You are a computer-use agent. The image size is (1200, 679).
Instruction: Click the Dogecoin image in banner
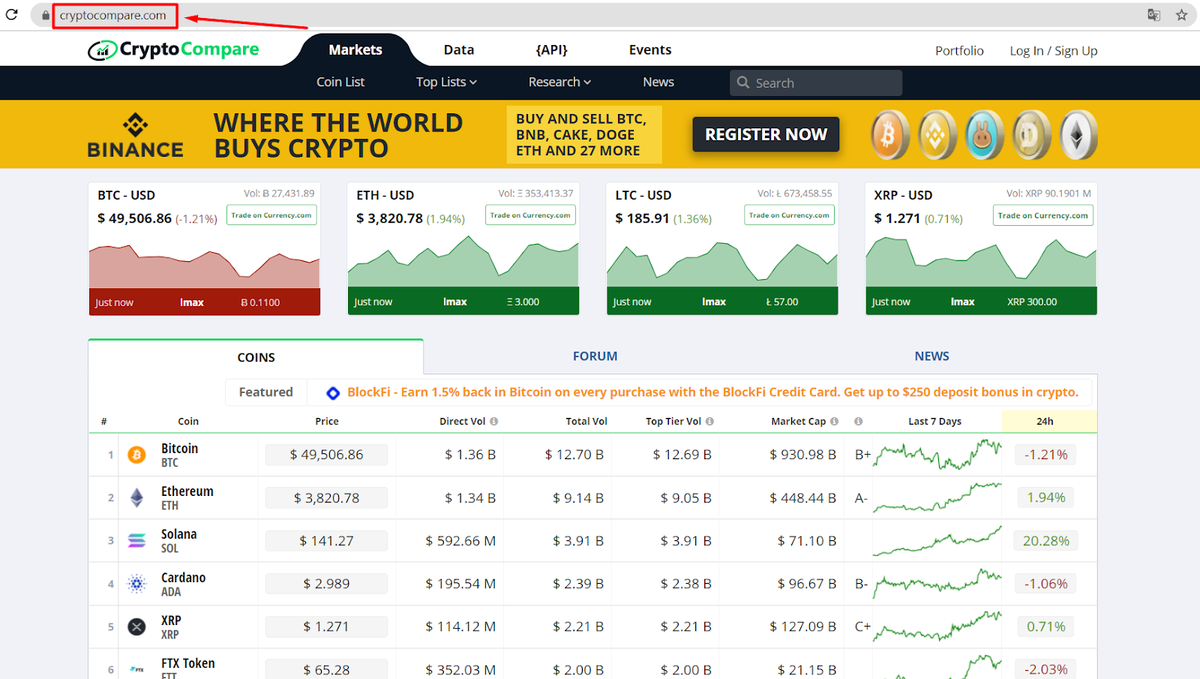pyautogui.click(x=1030, y=135)
